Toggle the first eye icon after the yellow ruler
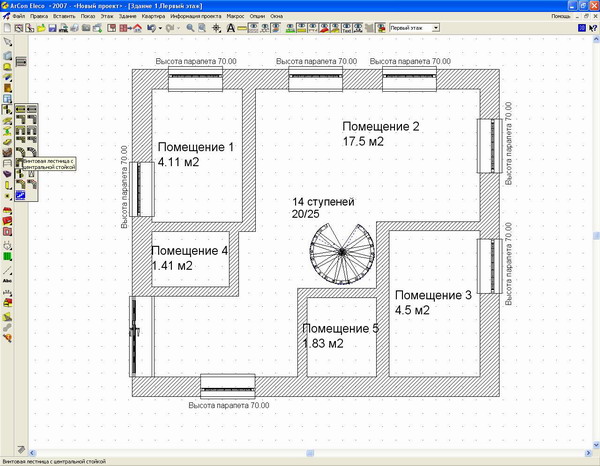 click(x=253, y=28)
